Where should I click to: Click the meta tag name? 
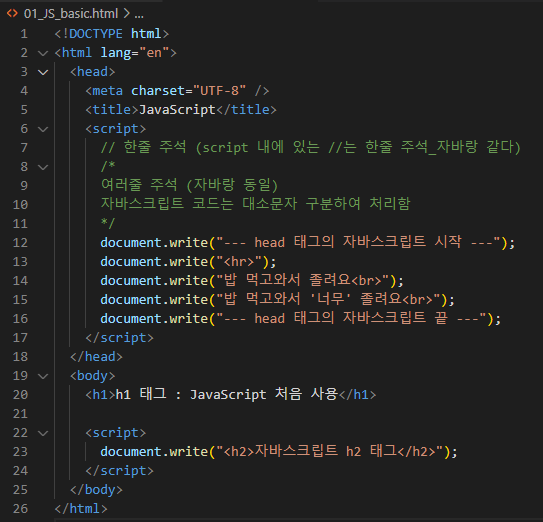[x=108, y=91]
